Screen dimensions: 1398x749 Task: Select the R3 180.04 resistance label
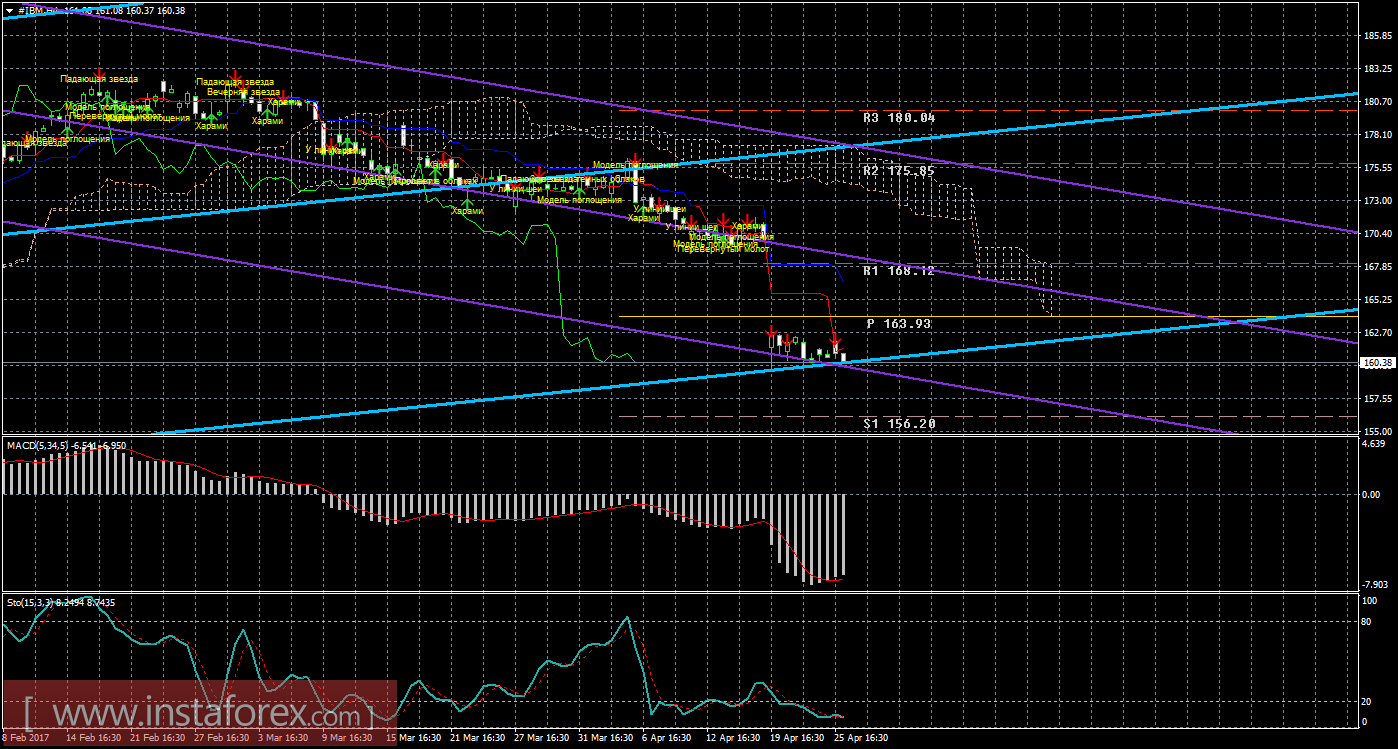click(899, 117)
